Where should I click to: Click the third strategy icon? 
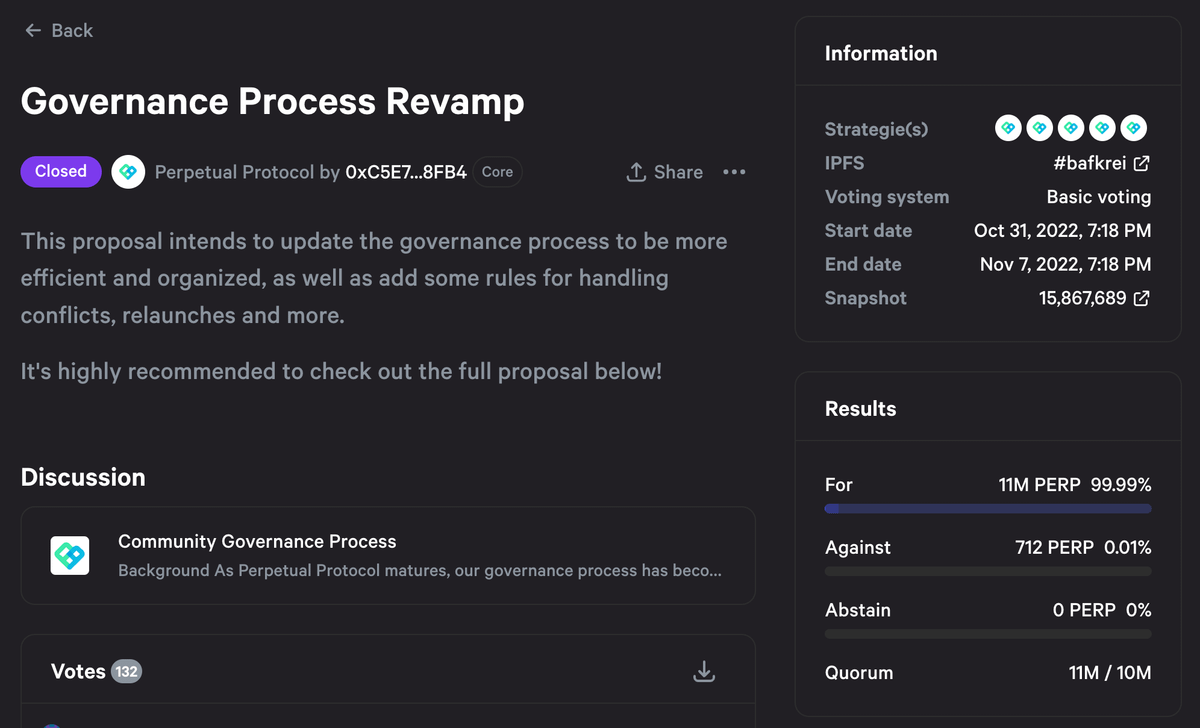coord(1070,128)
